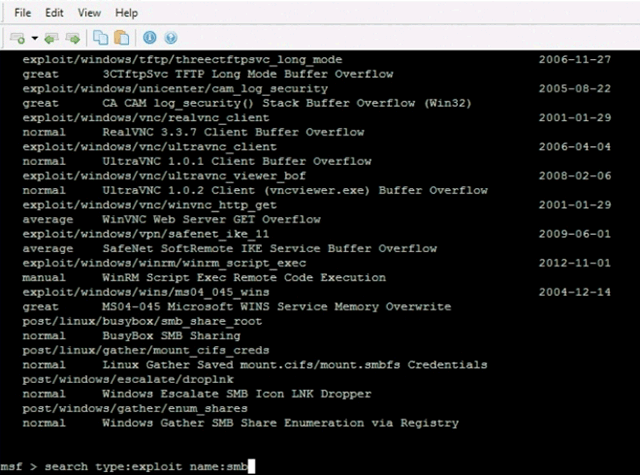Screen dimensions: 640x475
Task: Select exploit/windows/unicenter/cam_log_security line
Action: coord(175,89)
